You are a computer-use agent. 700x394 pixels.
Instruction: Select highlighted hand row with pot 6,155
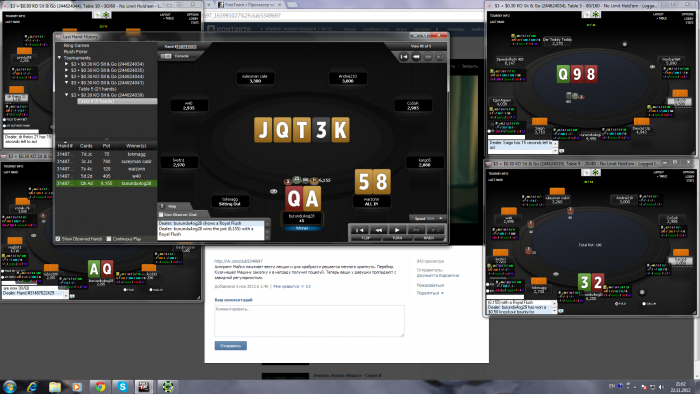point(106,183)
